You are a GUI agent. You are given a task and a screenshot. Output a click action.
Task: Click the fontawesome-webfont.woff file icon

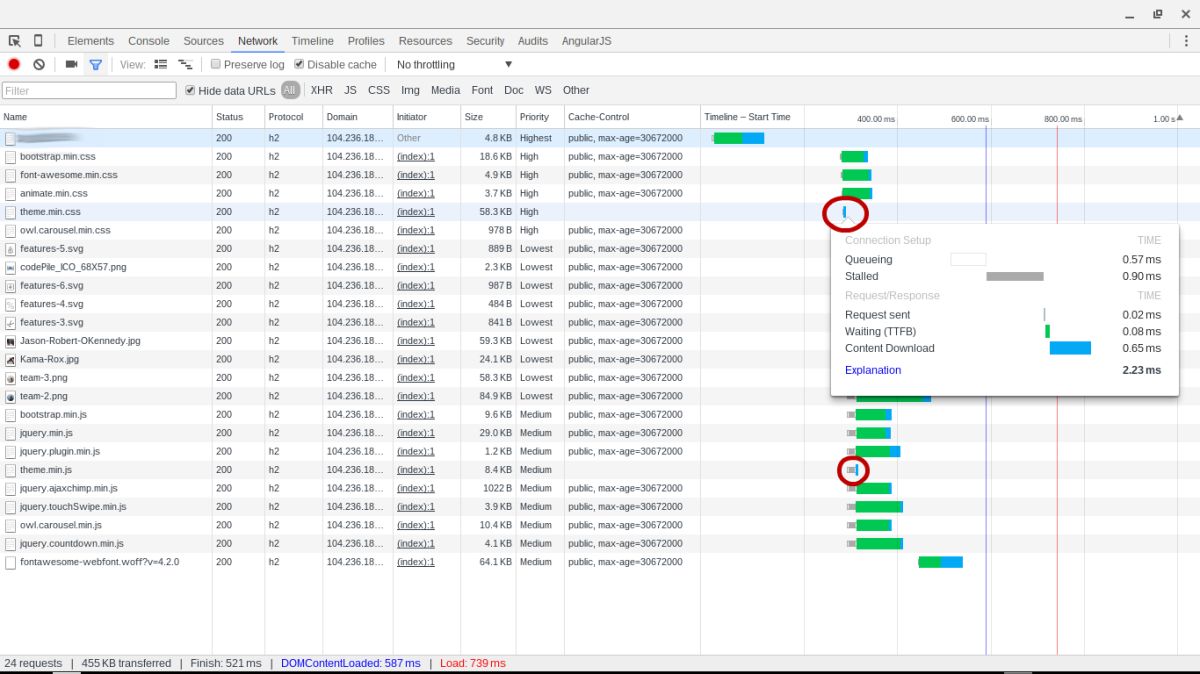[x=10, y=562]
